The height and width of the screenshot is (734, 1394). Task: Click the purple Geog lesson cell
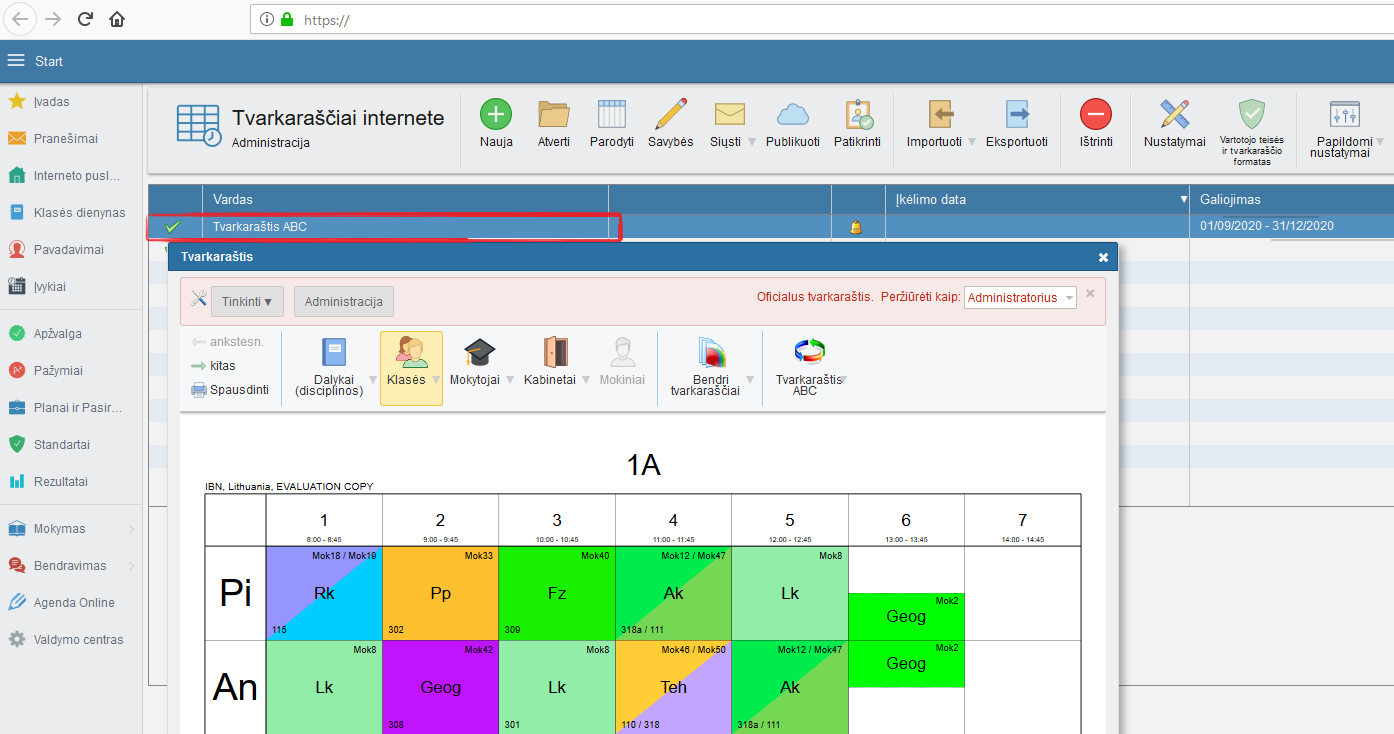point(440,687)
